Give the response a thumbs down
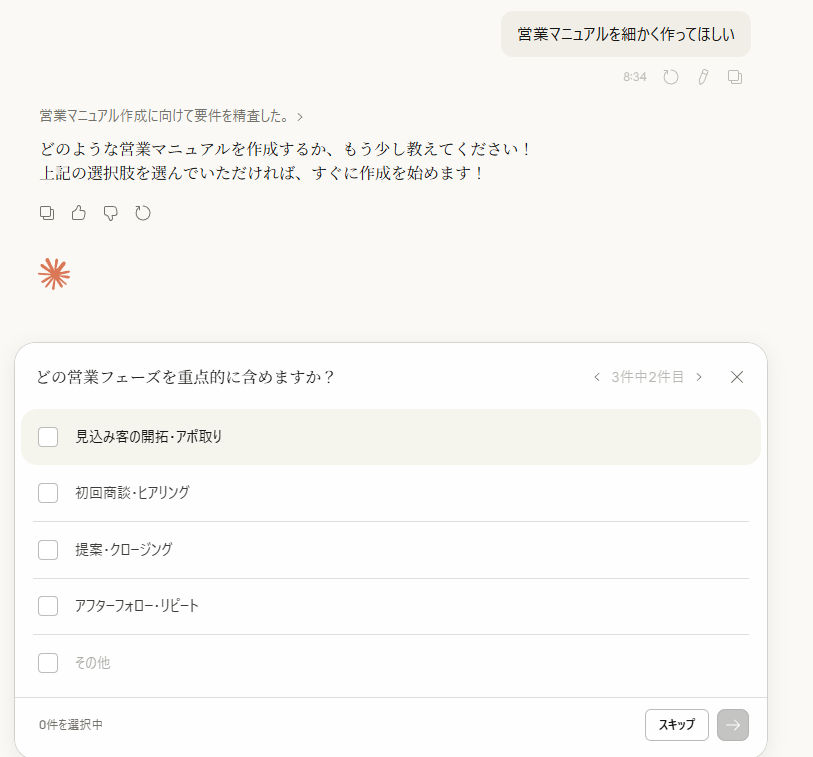The height and width of the screenshot is (757, 813). point(111,213)
